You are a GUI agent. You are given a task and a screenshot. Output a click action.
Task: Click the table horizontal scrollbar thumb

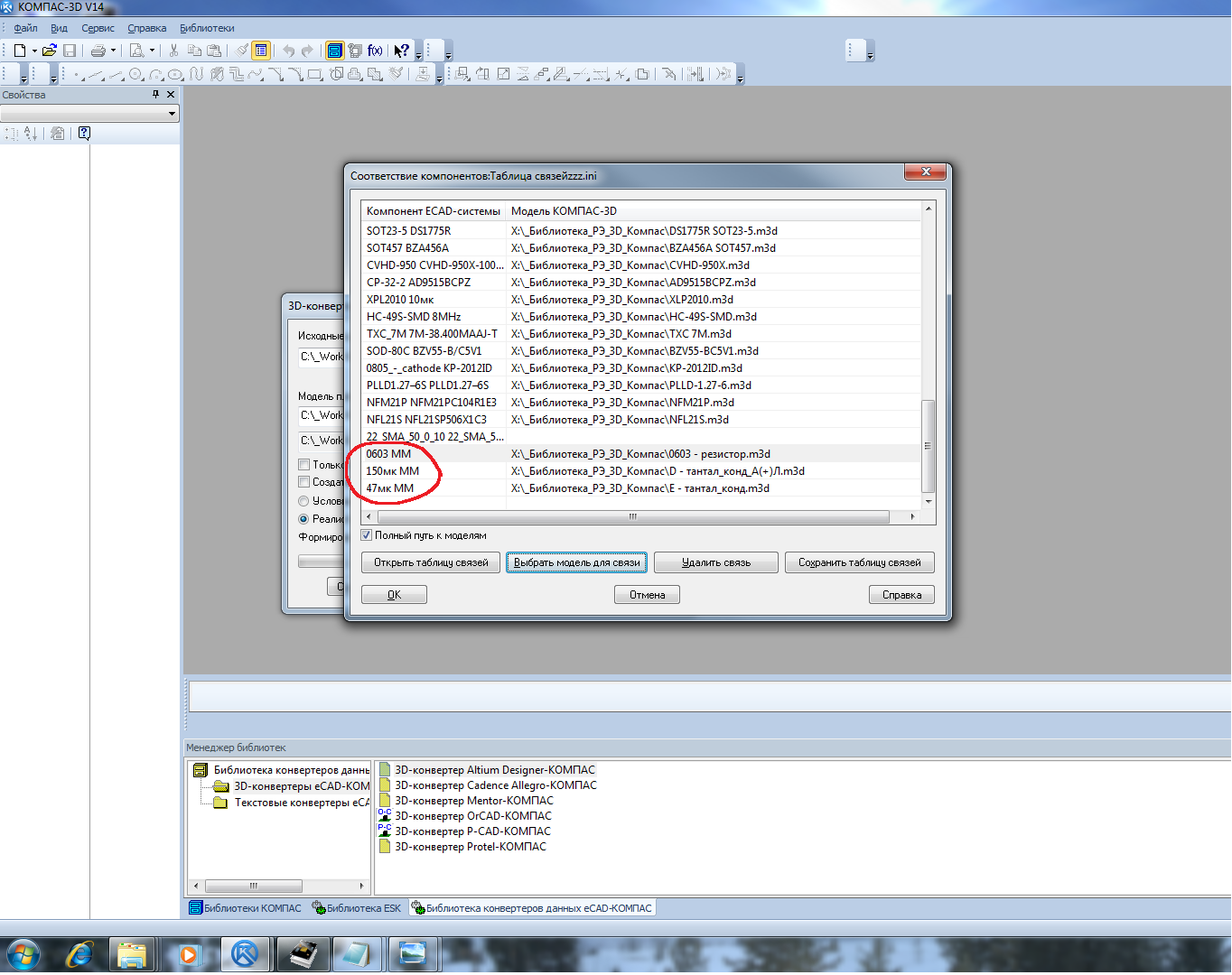pyautogui.click(x=633, y=517)
